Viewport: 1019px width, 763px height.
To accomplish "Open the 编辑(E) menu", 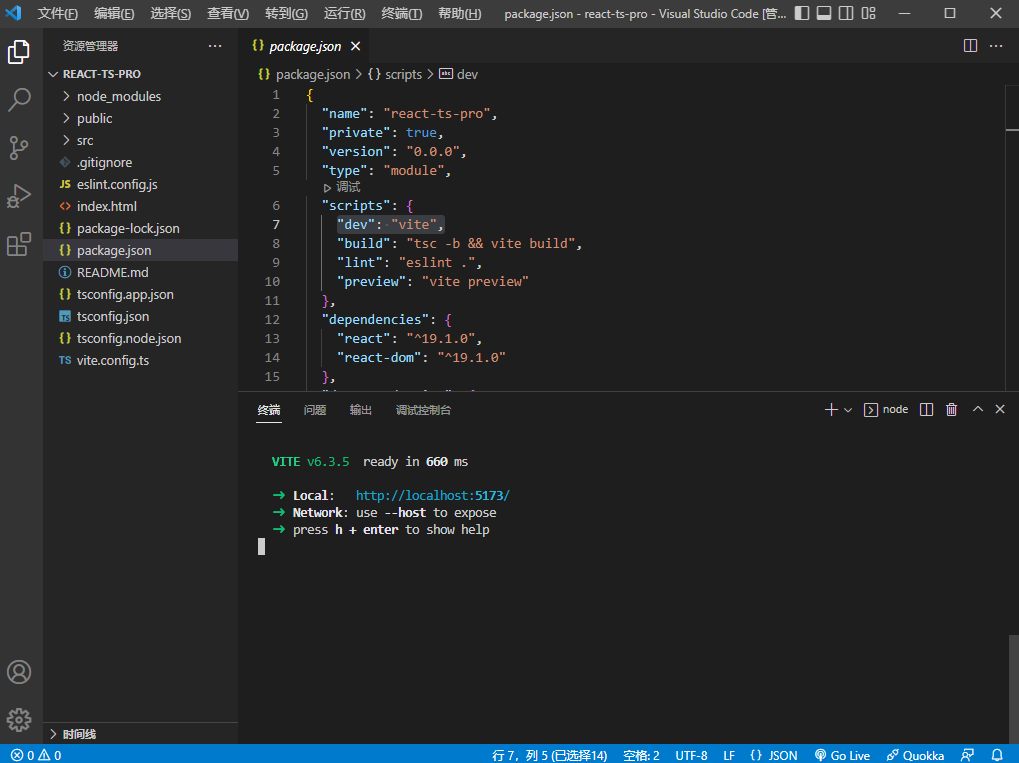I will [x=114, y=13].
